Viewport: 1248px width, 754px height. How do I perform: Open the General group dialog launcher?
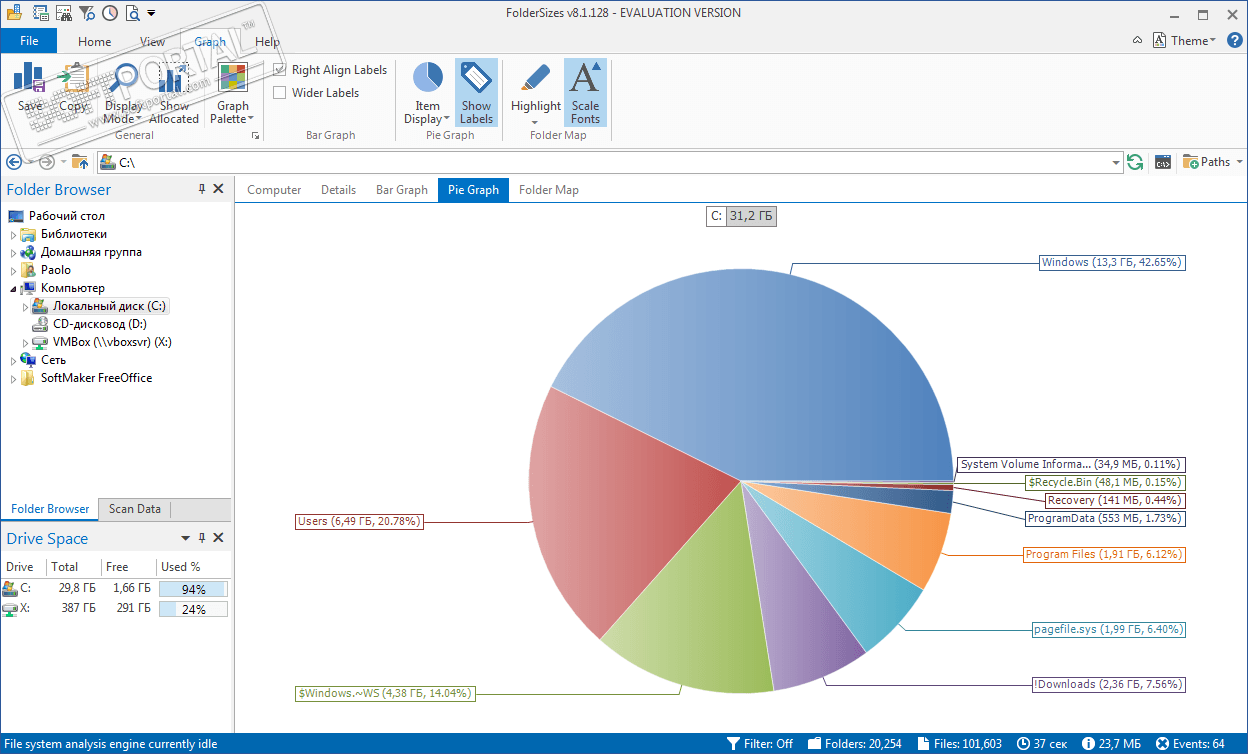click(x=255, y=135)
